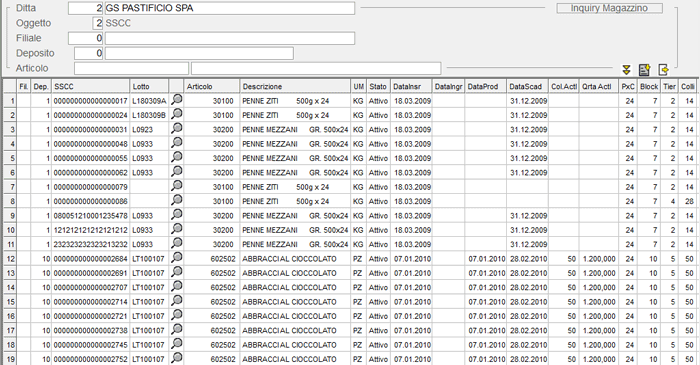The height and width of the screenshot is (365, 700).
Task: Open magnifier for lotto L180309B row
Action: (x=177, y=114)
